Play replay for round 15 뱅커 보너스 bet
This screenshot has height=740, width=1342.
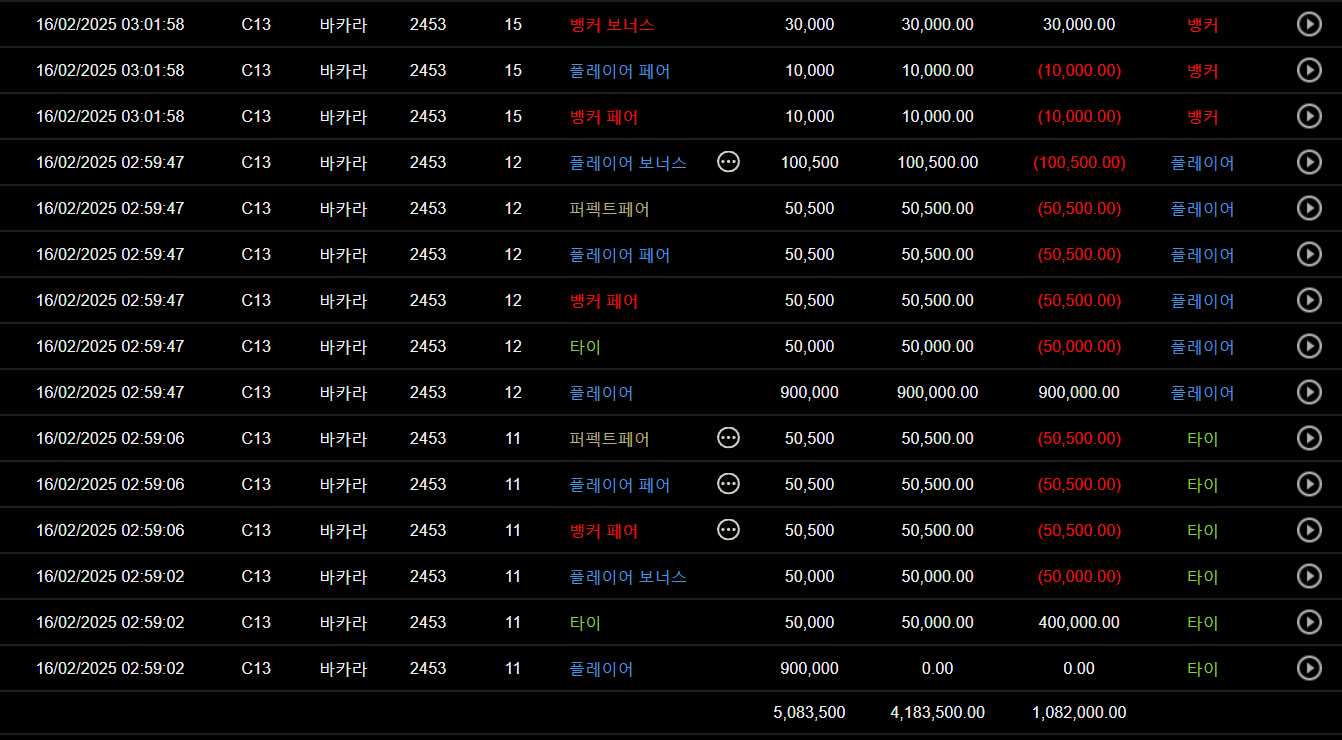click(1309, 24)
